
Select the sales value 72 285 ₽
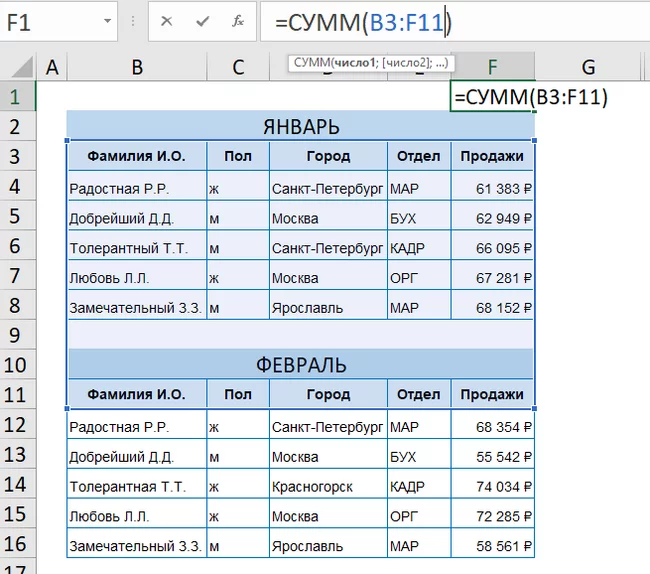click(x=492, y=514)
